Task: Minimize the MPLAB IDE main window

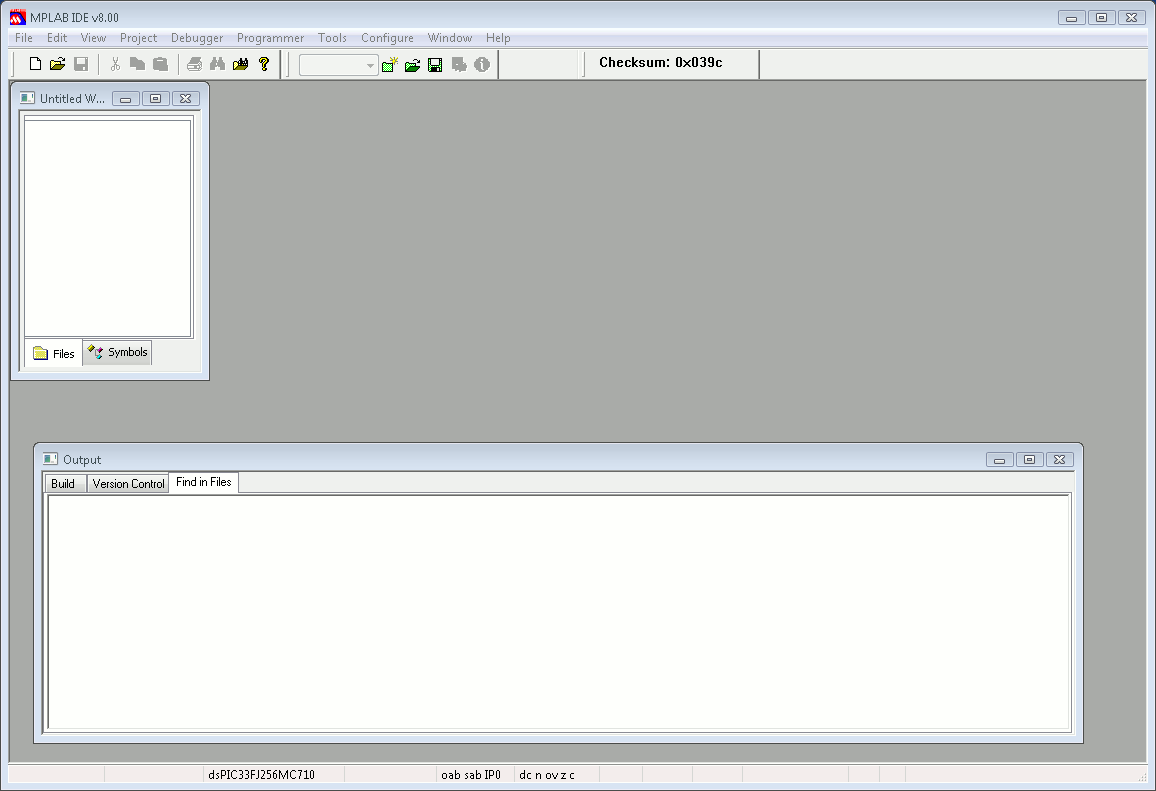Action: point(1071,18)
